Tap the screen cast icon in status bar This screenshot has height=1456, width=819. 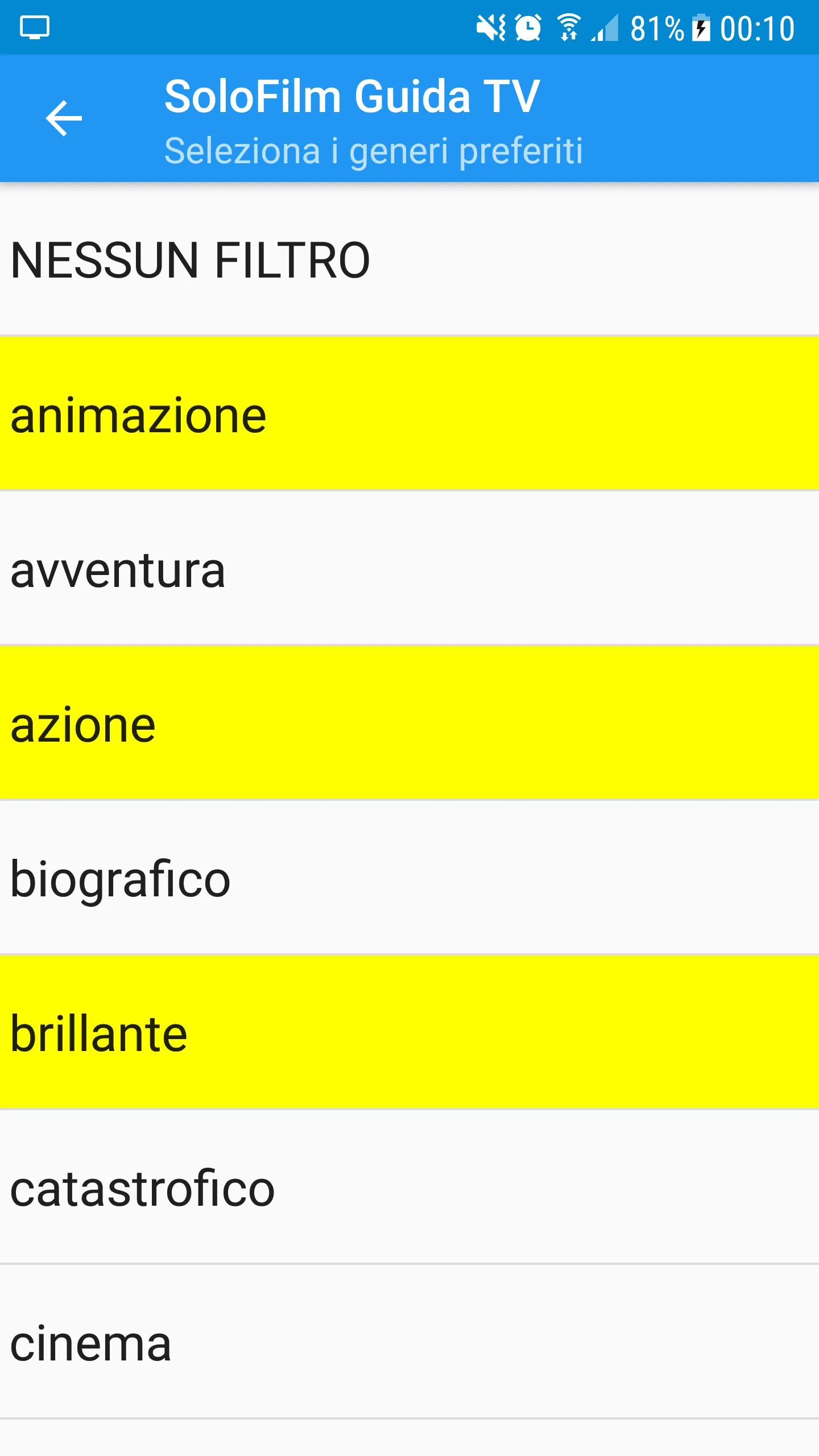tap(35, 27)
